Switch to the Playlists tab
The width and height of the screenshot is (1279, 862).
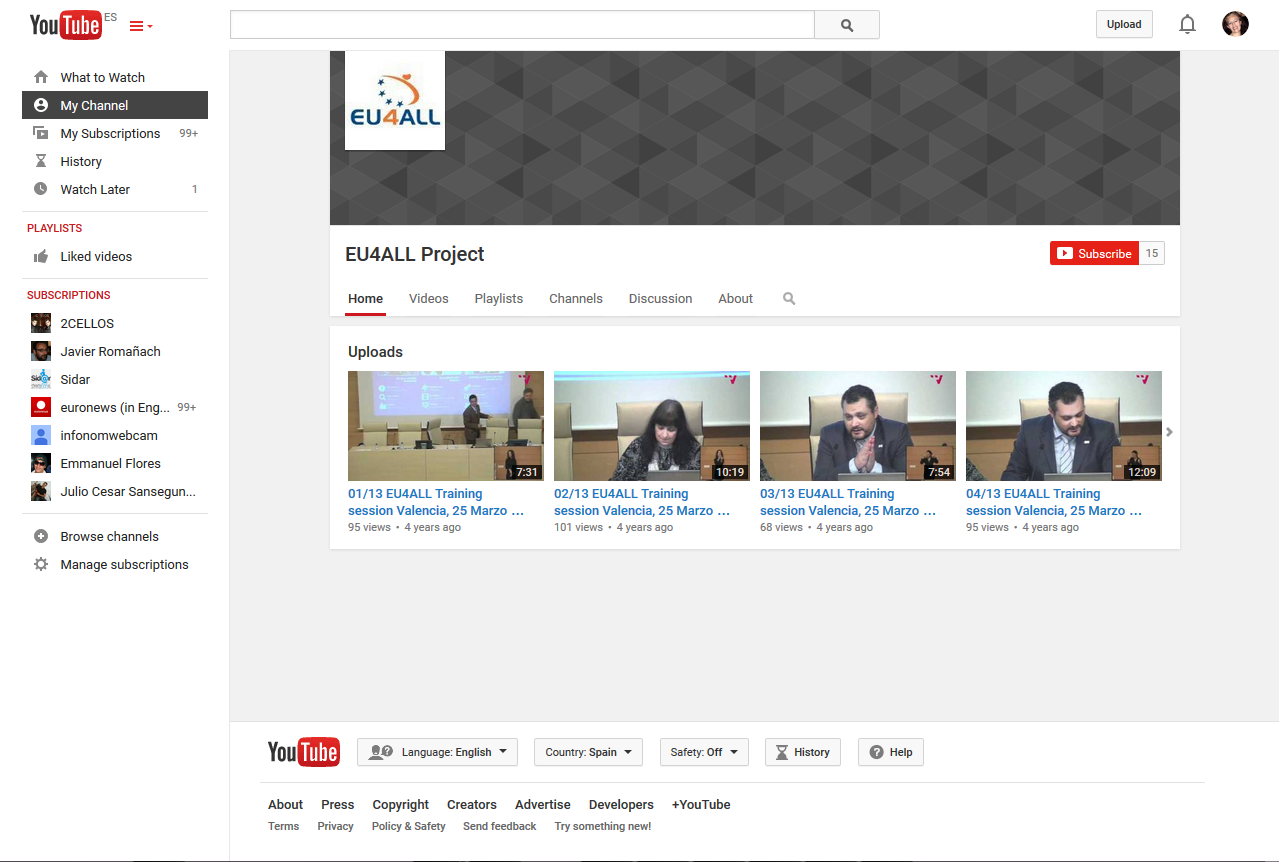point(499,298)
